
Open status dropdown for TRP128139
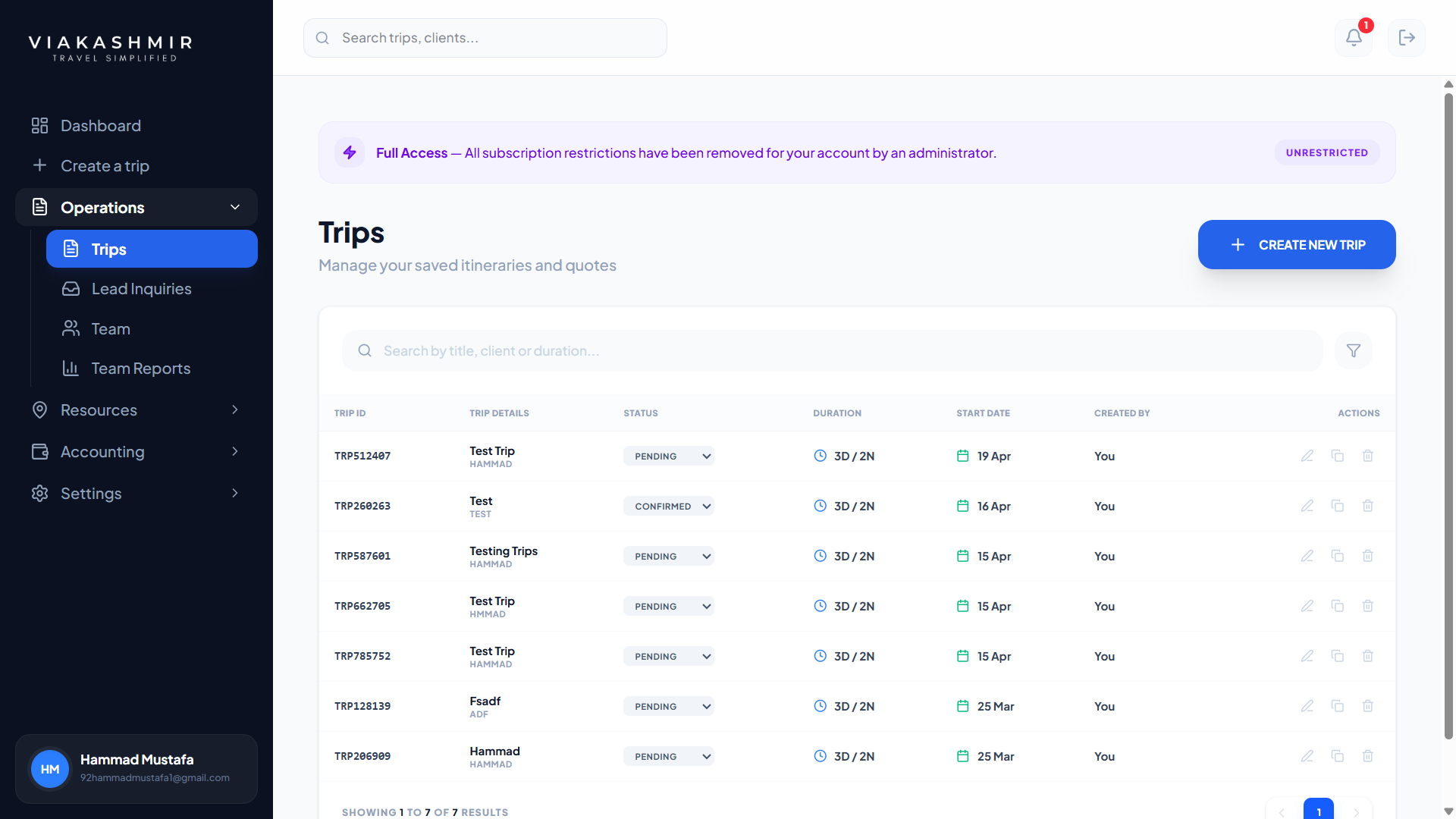tap(669, 706)
